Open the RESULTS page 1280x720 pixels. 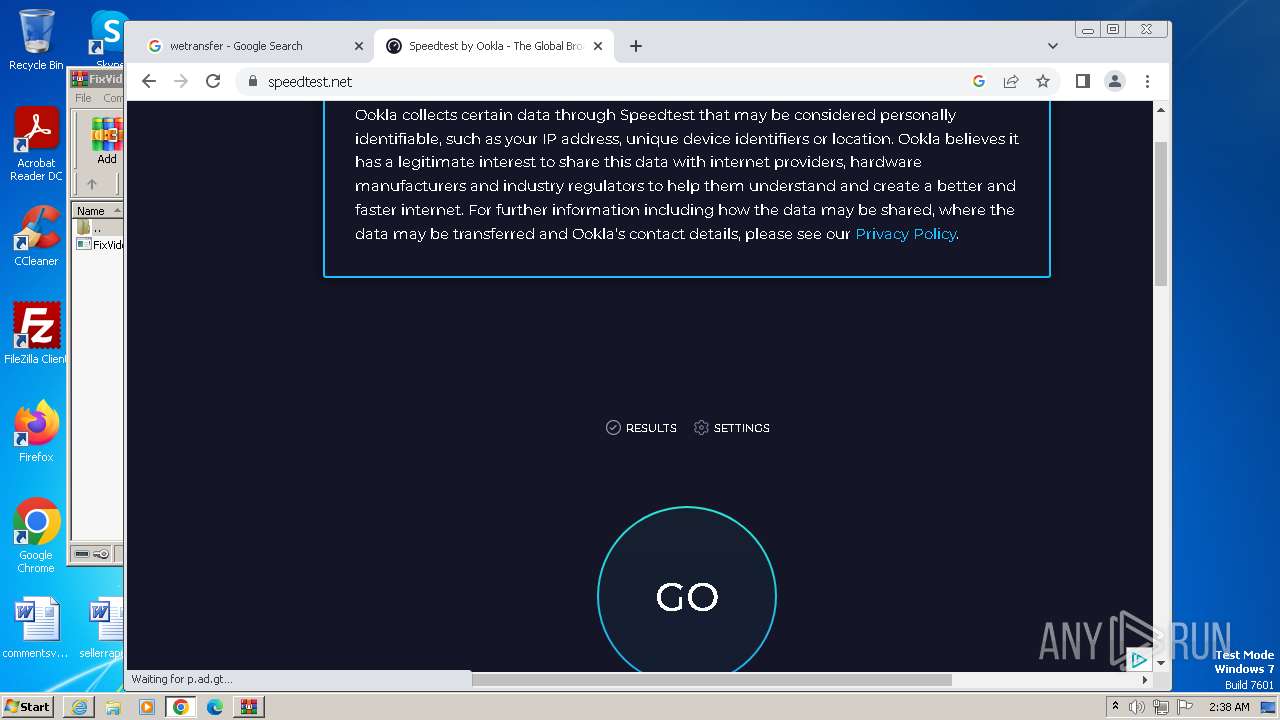click(641, 428)
